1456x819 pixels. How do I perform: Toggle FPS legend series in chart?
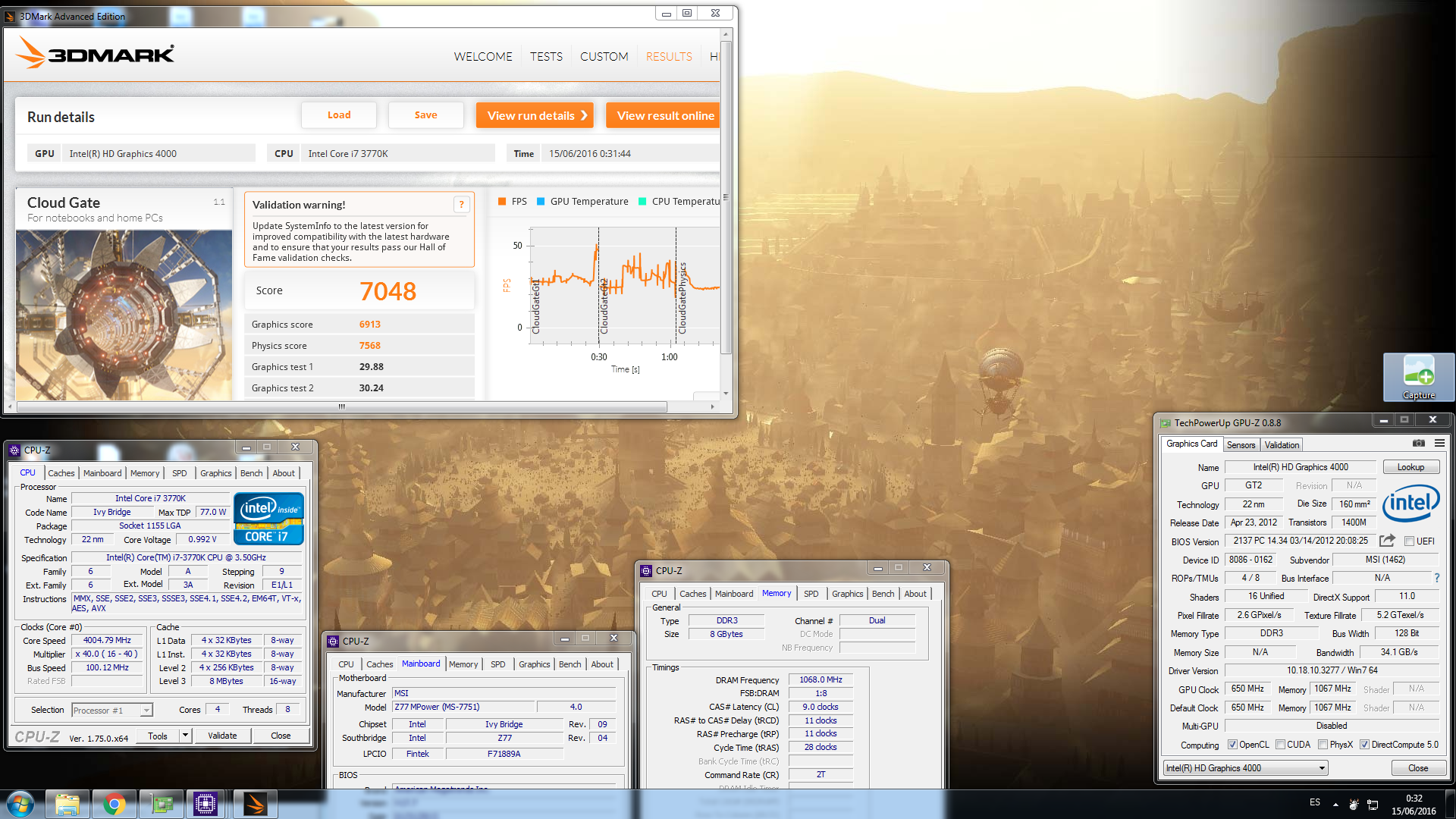(x=513, y=201)
